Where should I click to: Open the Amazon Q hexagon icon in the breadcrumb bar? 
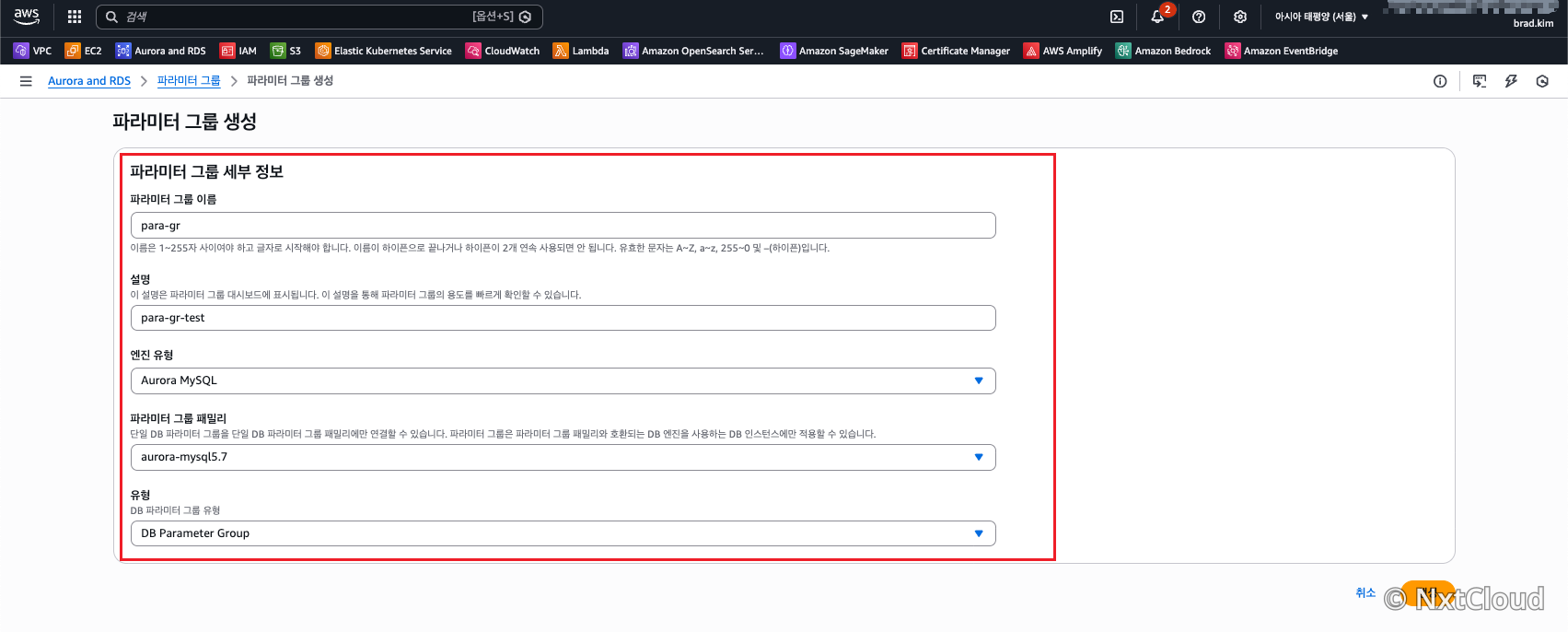pos(1542,81)
